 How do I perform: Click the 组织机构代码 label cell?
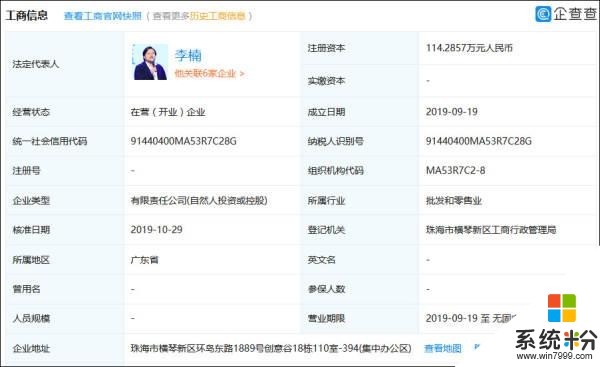[x=360, y=171]
